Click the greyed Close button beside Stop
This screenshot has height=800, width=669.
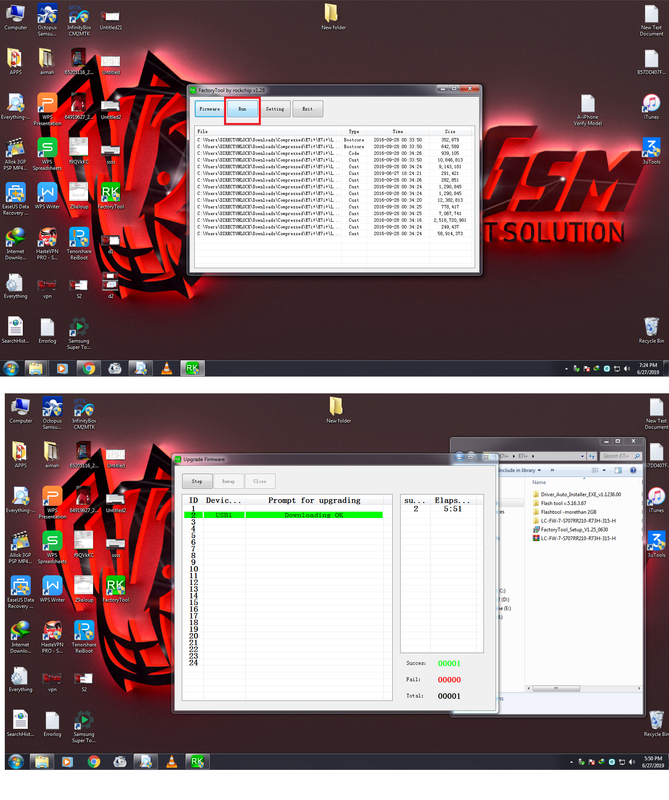coord(260,481)
